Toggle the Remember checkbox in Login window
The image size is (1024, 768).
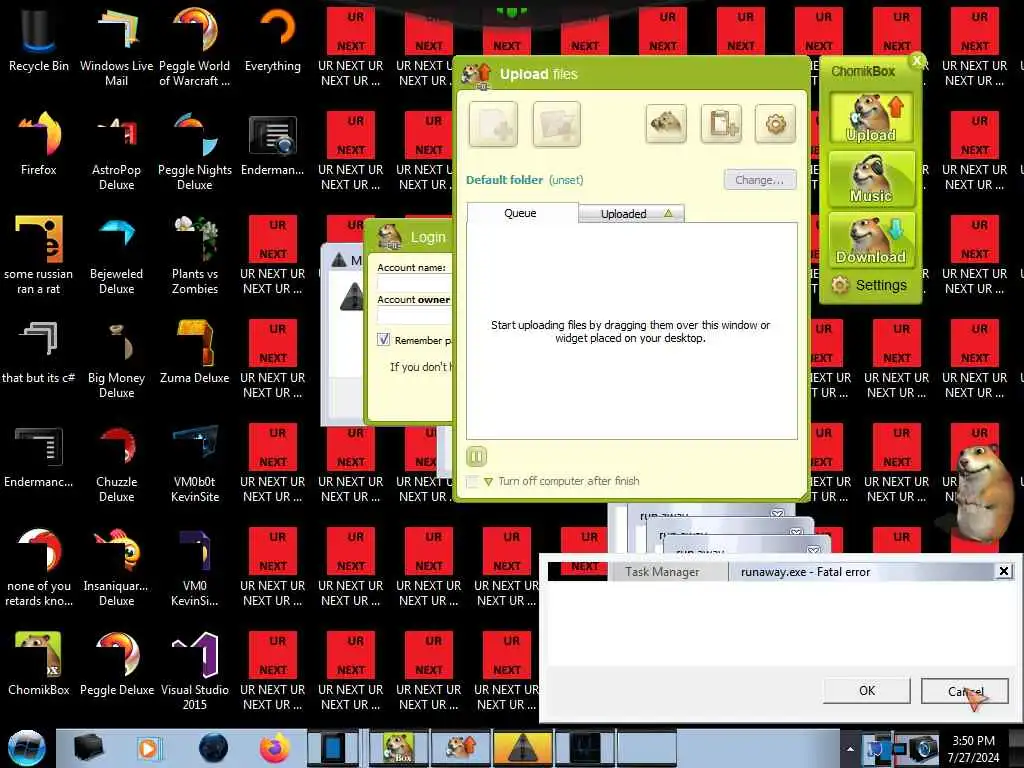(x=383, y=340)
